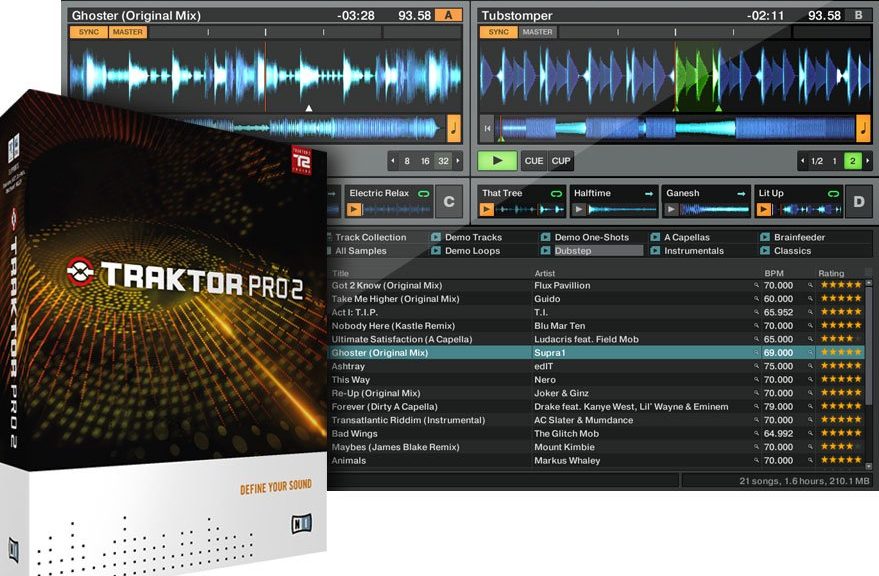Click the key lock note icon on deck B
The height and width of the screenshot is (576, 879).
pos(862,129)
